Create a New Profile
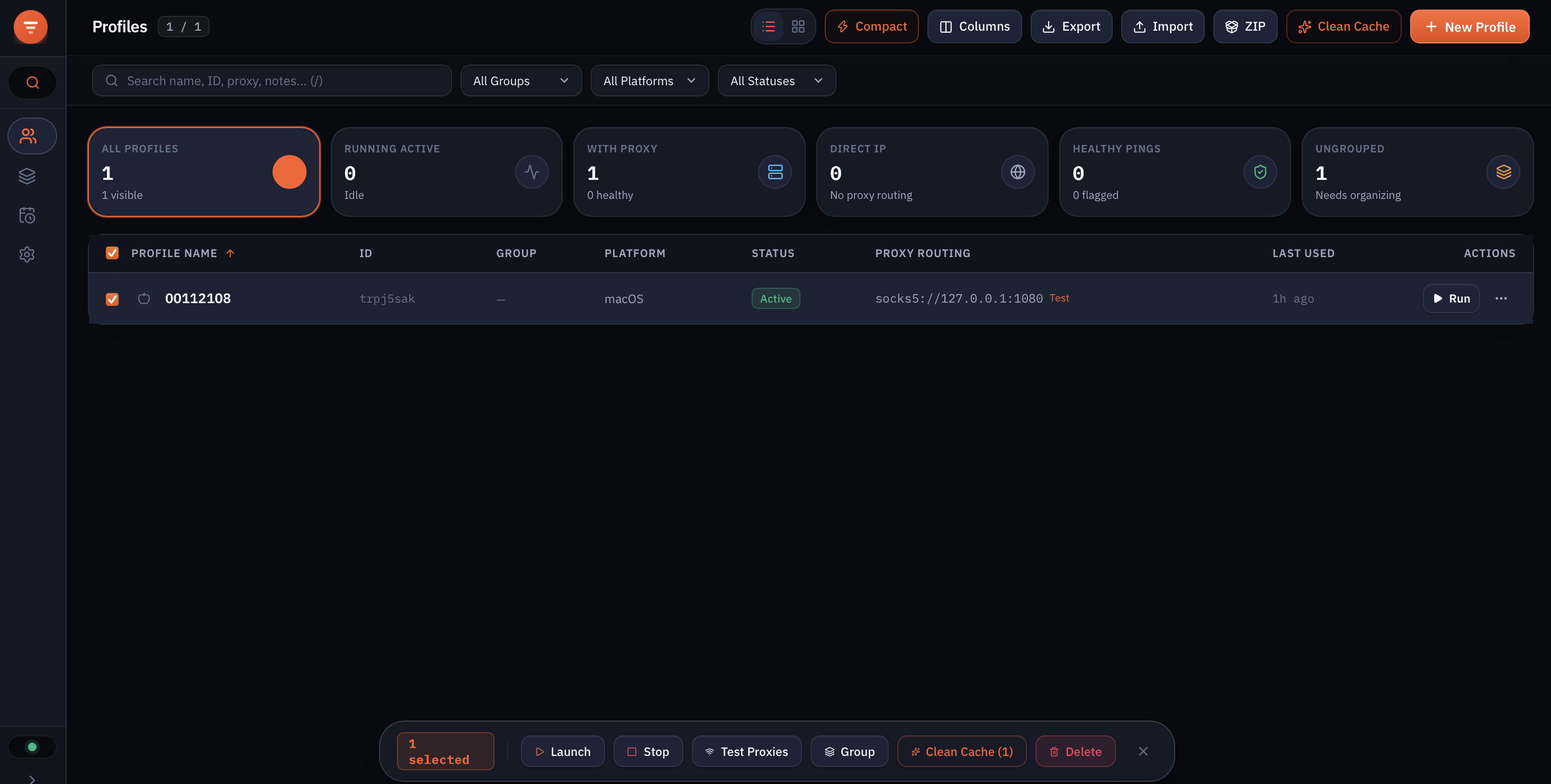The width and height of the screenshot is (1551, 784). [x=1469, y=26]
